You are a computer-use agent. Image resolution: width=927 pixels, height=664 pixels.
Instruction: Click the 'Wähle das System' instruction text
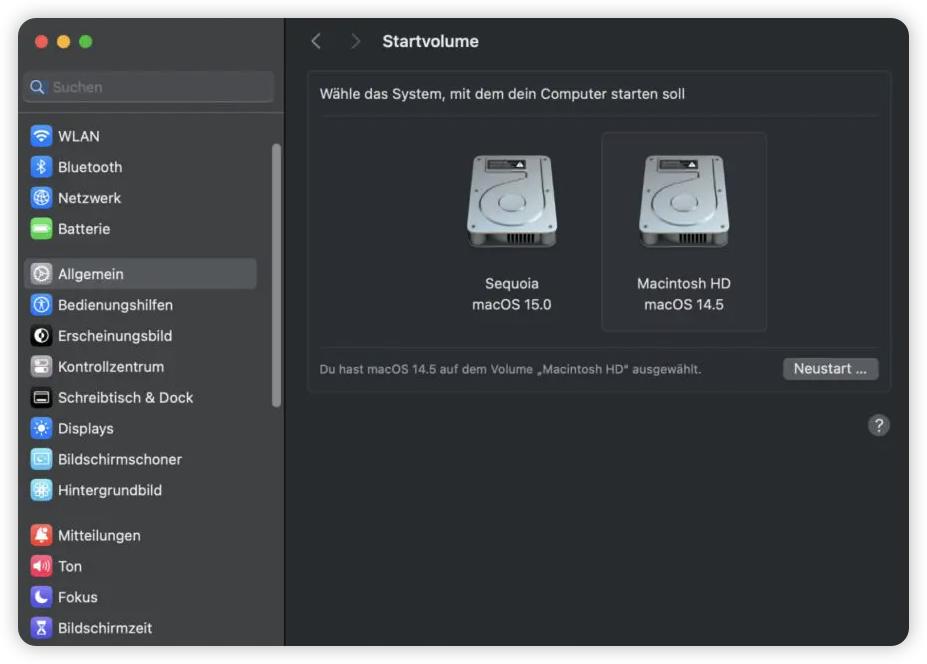[502, 94]
